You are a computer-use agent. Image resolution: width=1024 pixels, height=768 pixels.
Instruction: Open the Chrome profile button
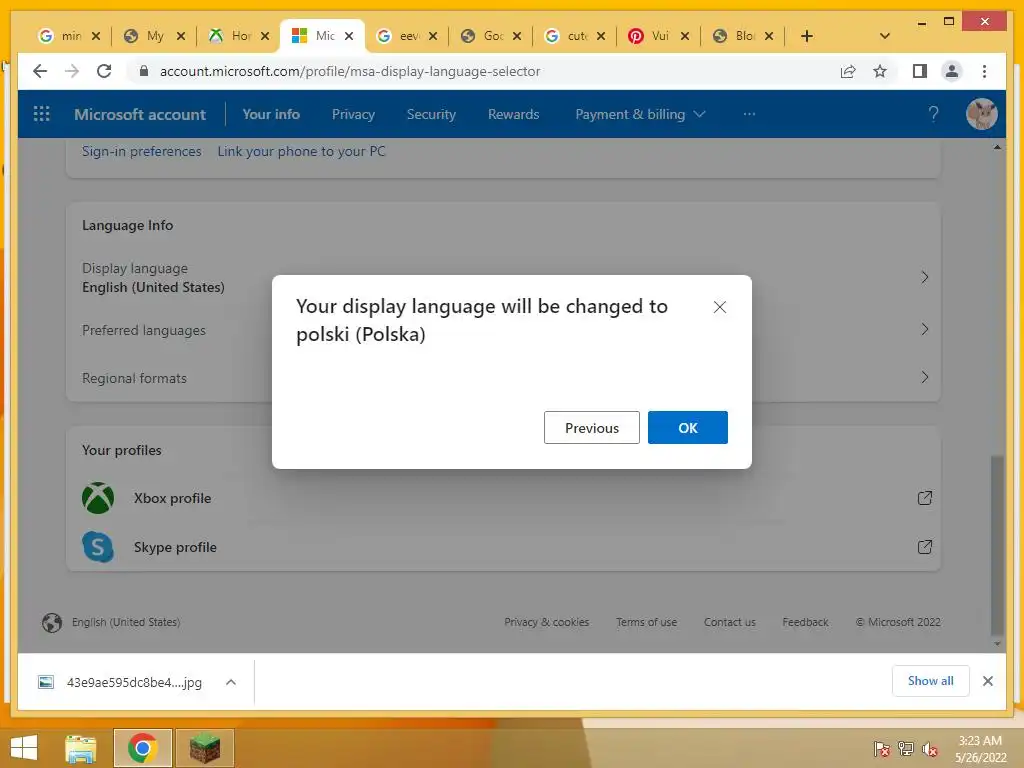click(x=952, y=71)
